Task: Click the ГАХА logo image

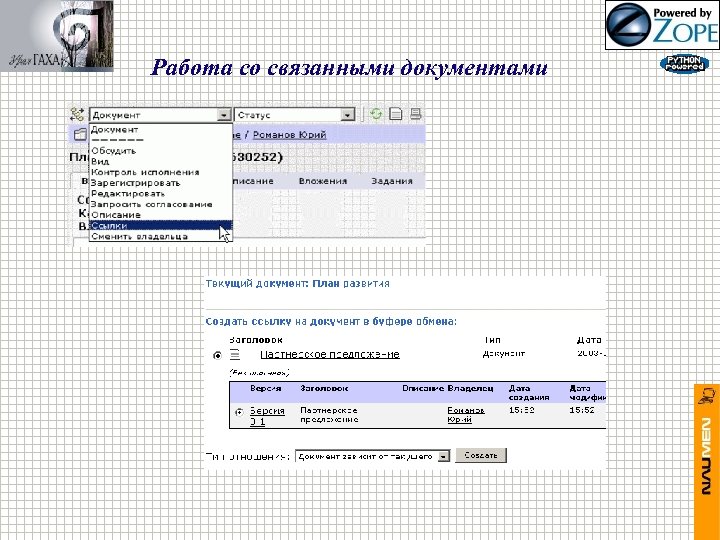Action: [56, 36]
